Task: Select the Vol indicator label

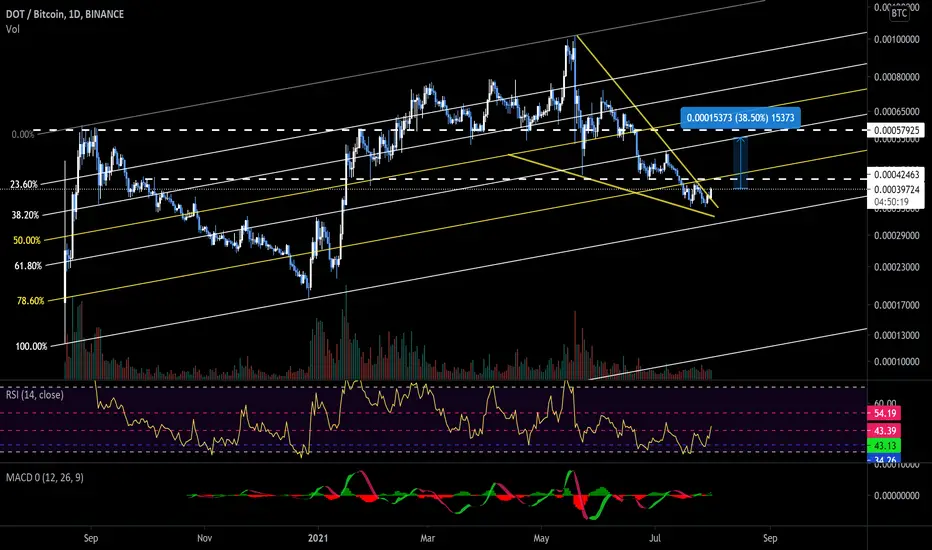Action: click(12, 29)
